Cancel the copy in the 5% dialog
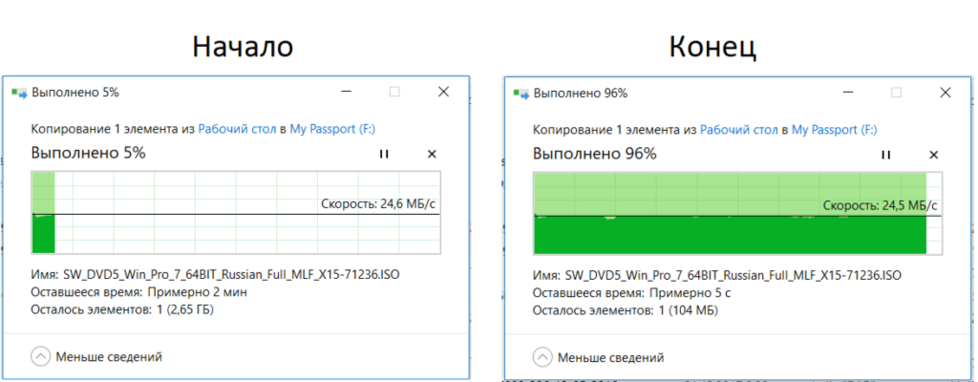The width and height of the screenshot is (978, 382). pyautogui.click(x=432, y=154)
